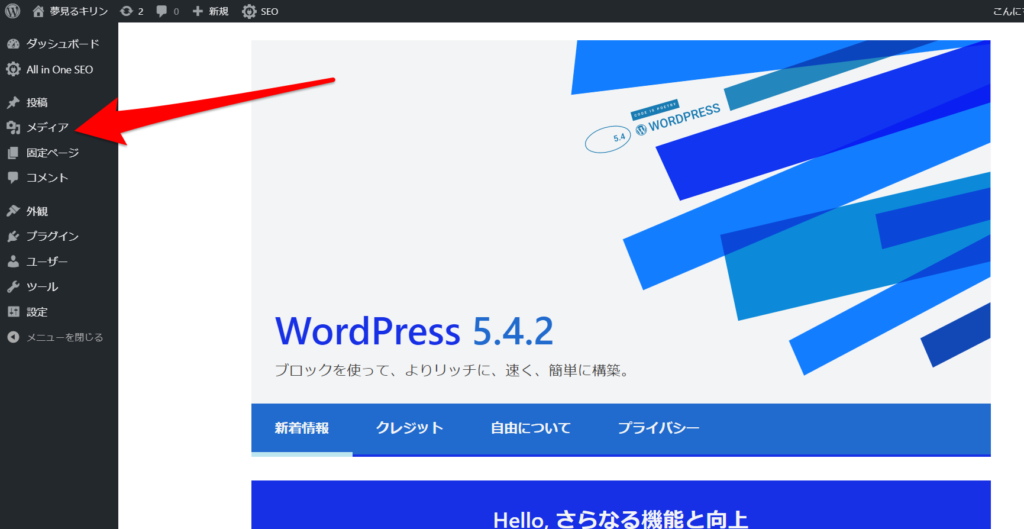Click the Hello, さらなる機能と向上 heading

[x=620, y=521]
